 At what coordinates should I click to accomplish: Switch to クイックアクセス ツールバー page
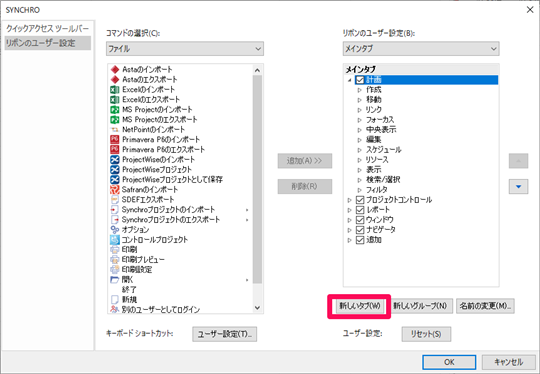[48, 28]
